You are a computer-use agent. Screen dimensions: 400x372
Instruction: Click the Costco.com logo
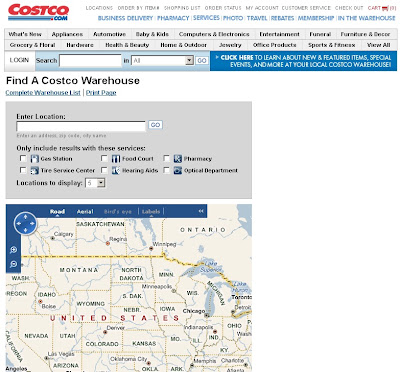click(38, 13)
